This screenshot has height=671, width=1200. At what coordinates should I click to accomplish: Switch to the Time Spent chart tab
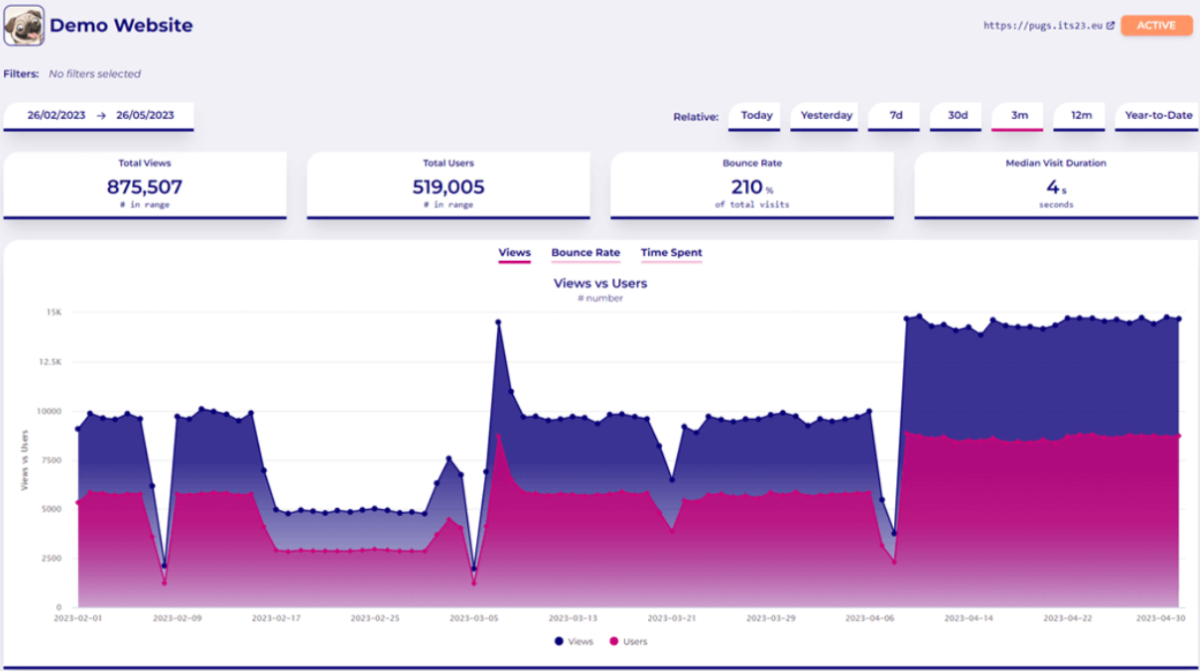671,253
